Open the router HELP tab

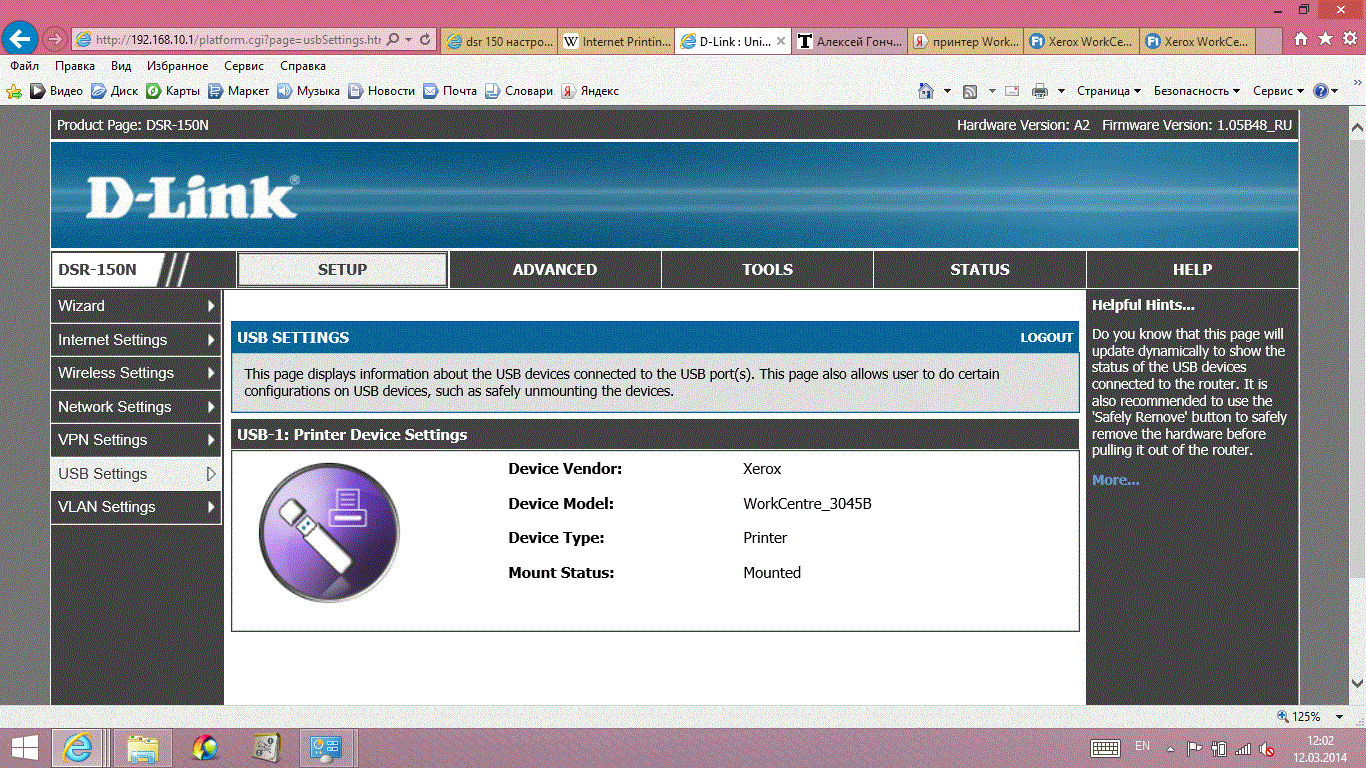click(x=1192, y=270)
